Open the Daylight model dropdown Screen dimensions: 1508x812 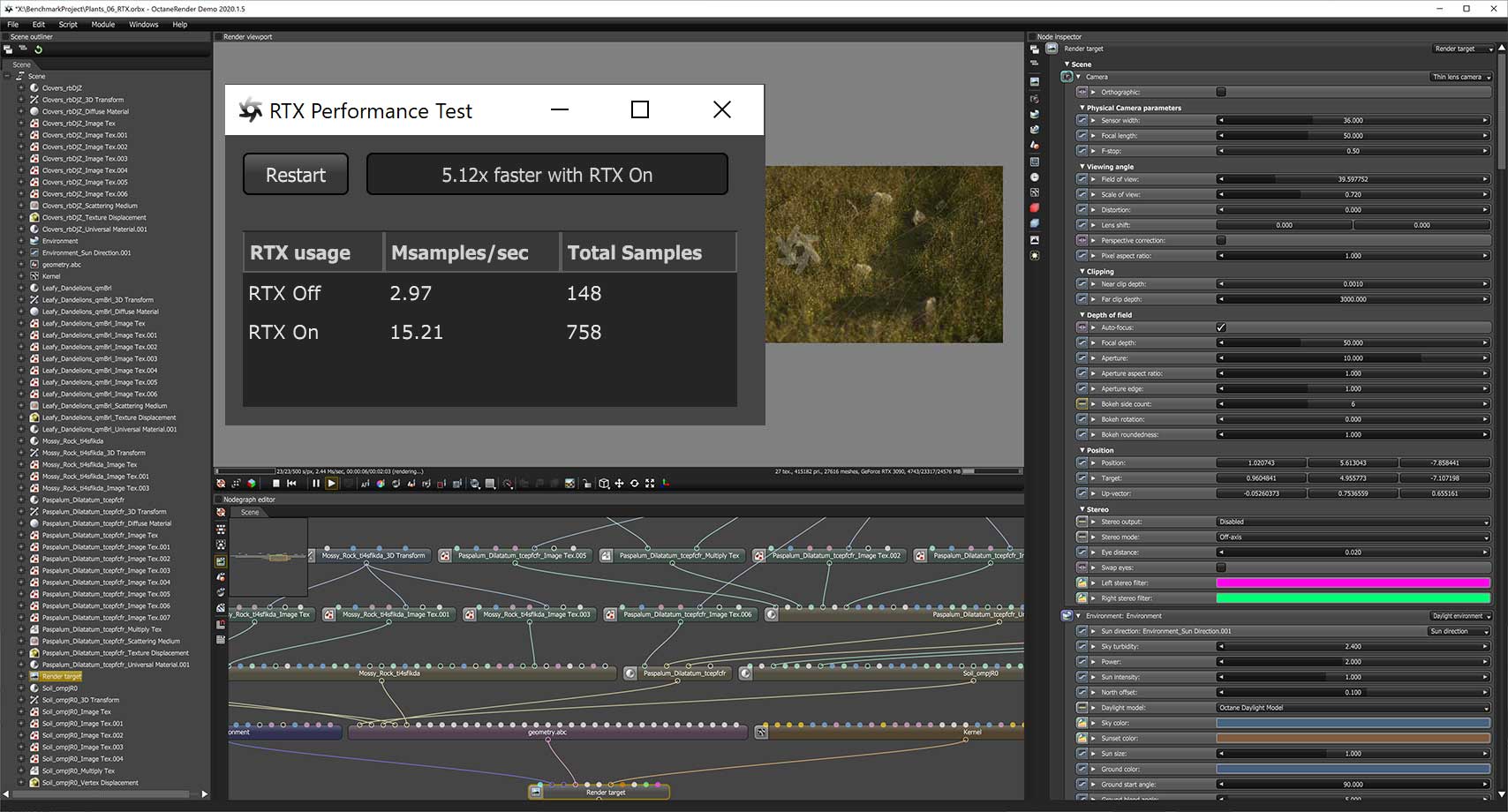(1353, 708)
